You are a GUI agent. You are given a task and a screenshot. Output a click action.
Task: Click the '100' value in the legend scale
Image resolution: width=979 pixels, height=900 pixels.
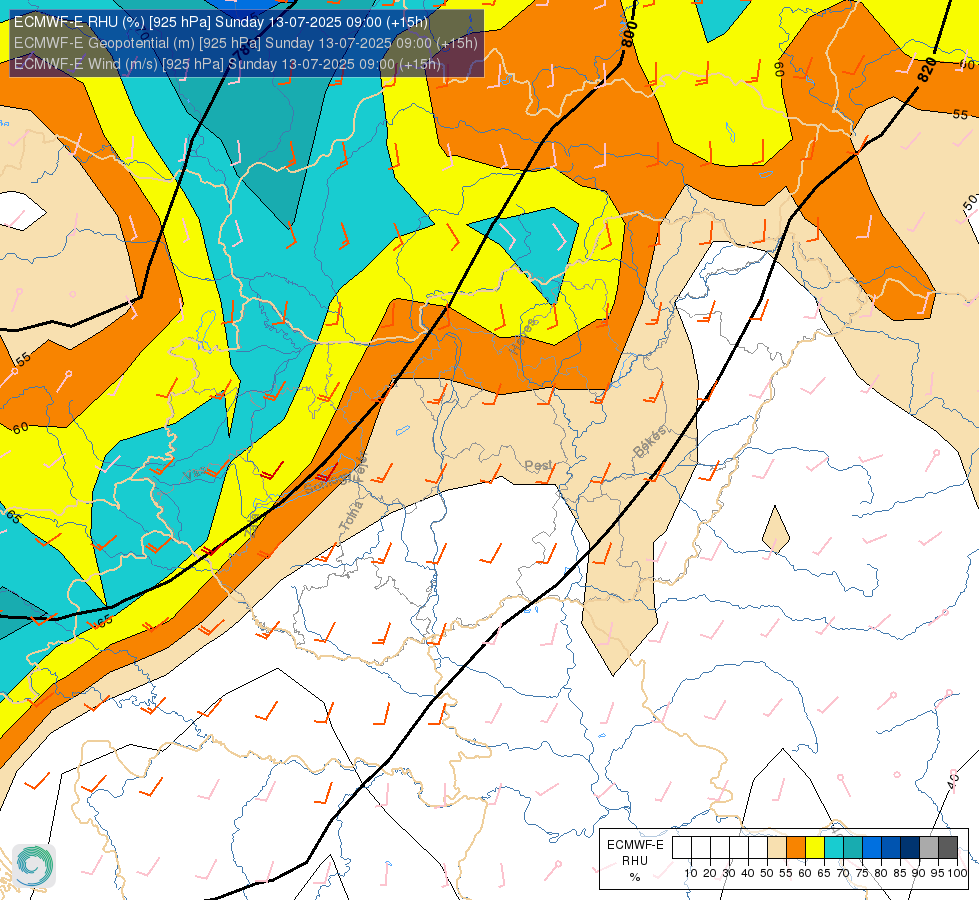click(957, 873)
